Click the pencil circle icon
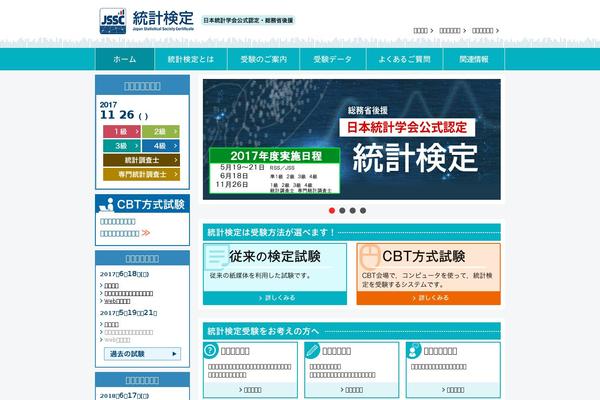This screenshot has height=400, width=600. (312, 350)
